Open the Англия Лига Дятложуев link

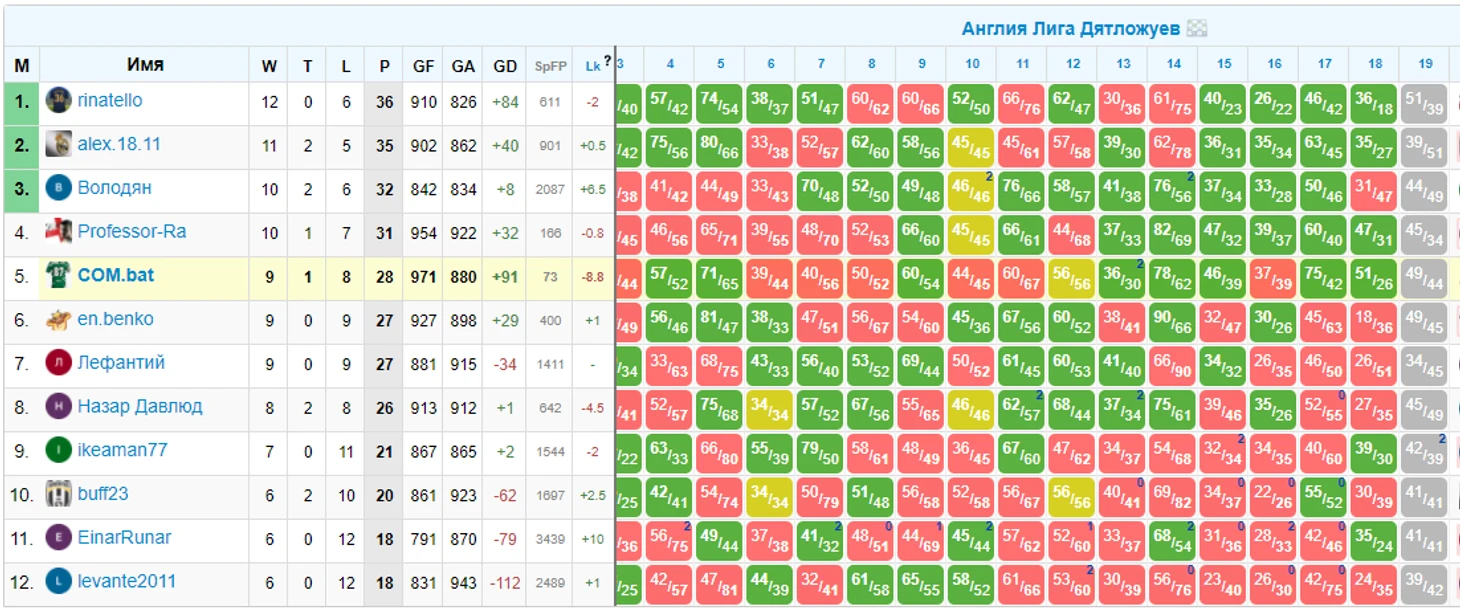click(1070, 29)
